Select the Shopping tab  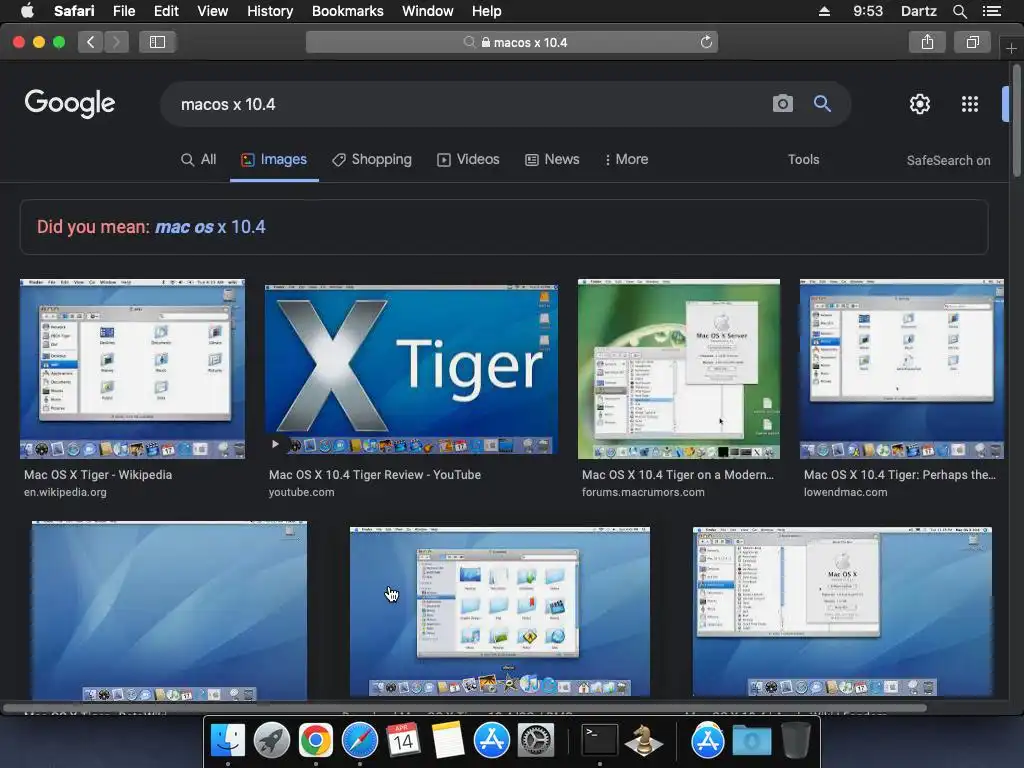(x=372, y=159)
